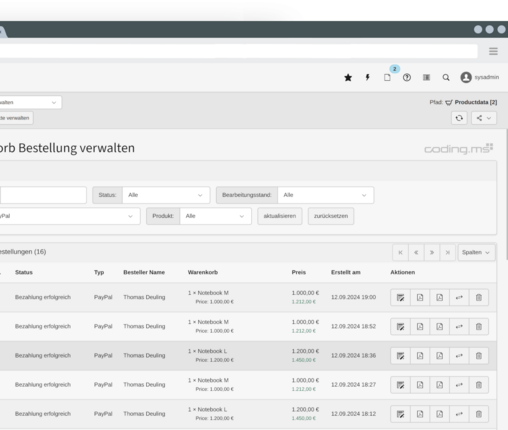This screenshot has width=508, height=430.
Task: Click the refresh reload button
Action: click(459, 118)
